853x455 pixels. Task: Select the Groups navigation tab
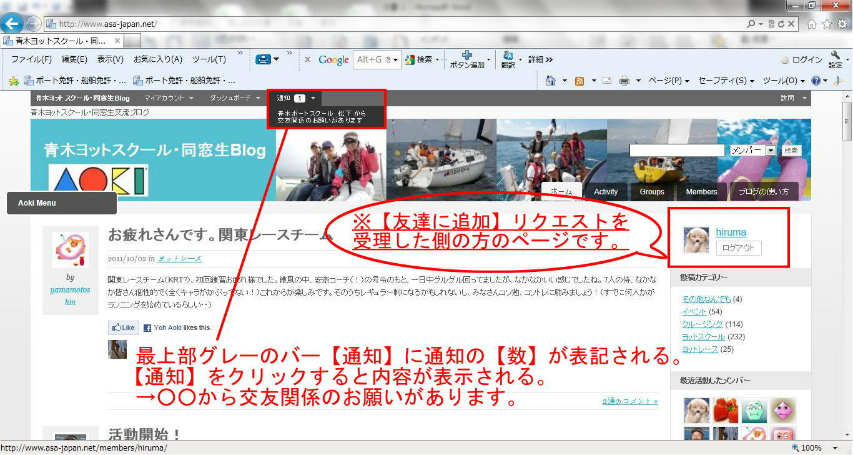tap(652, 192)
